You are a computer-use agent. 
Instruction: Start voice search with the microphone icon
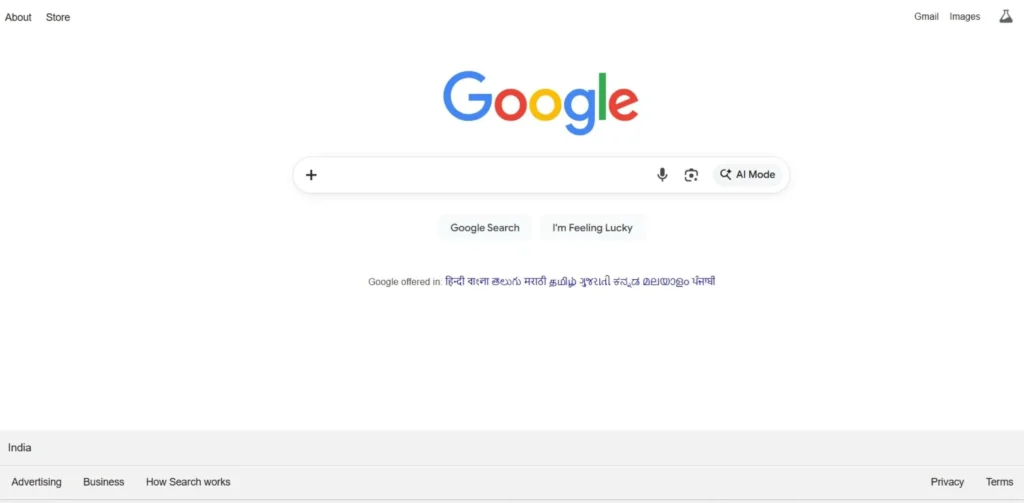click(662, 174)
